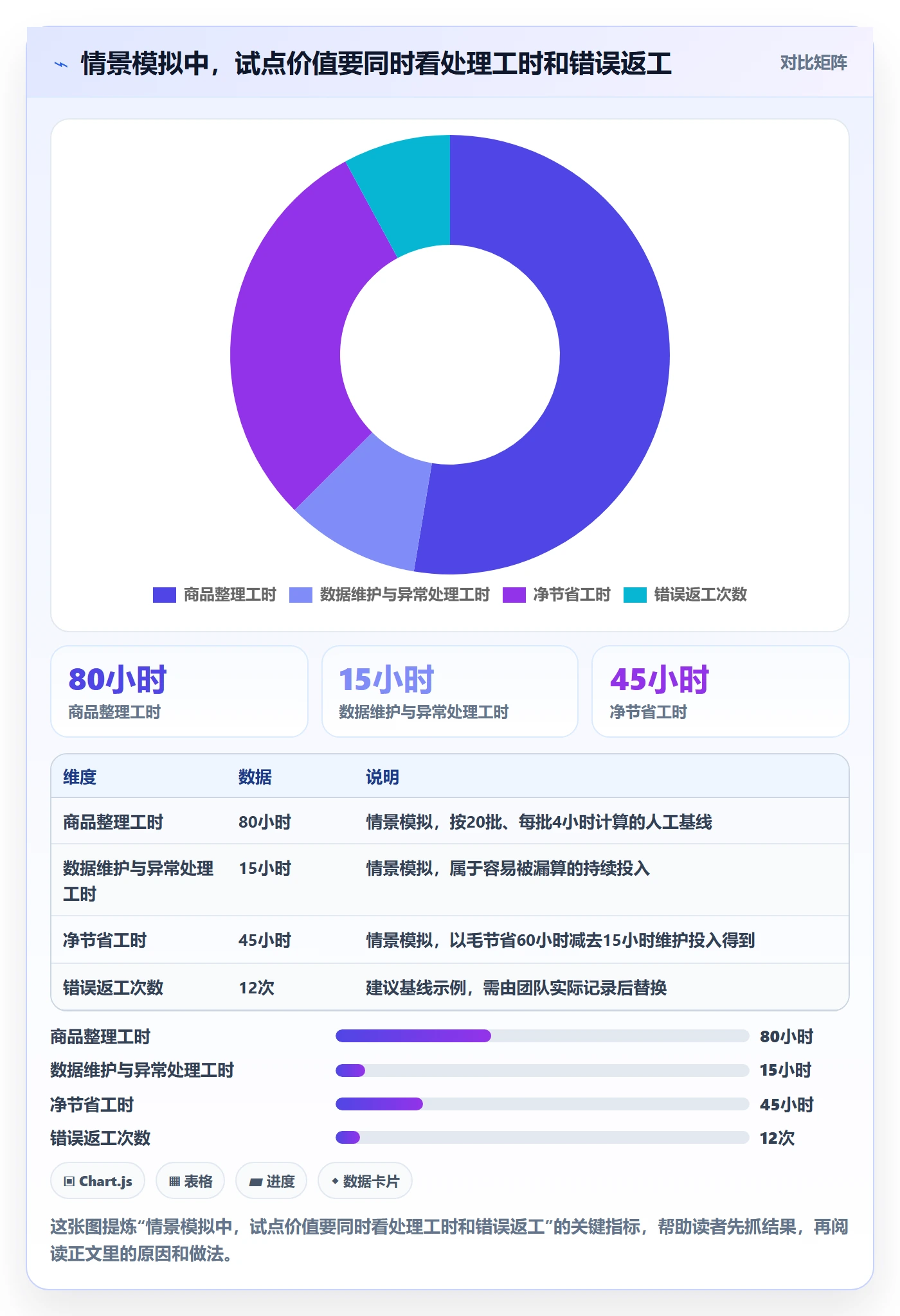Click the square icon in Chart.js chip
The height and width of the screenshot is (1316, 900).
pyautogui.click(x=69, y=1181)
